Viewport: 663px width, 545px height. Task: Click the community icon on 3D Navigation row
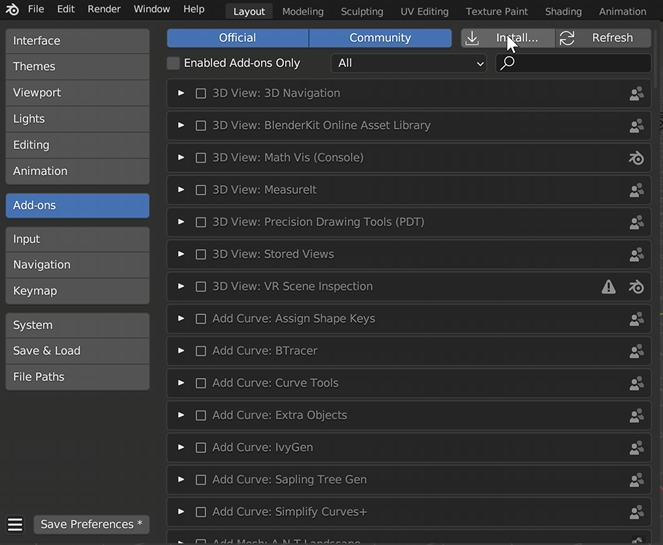[636, 94]
